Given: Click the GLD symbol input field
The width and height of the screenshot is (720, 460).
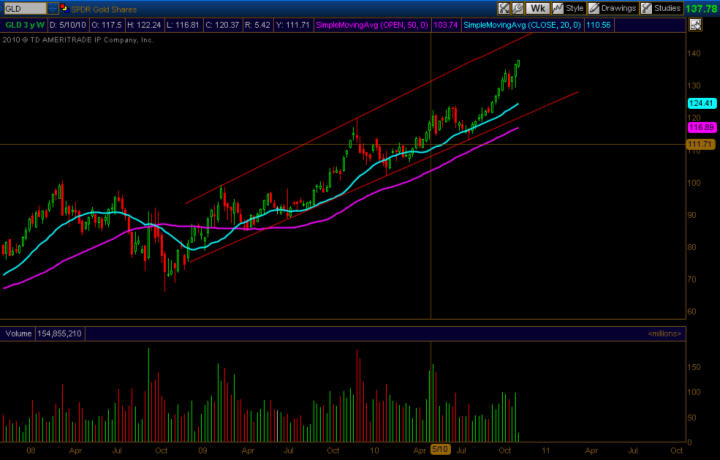Looking at the screenshot, I should click(25, 9).
